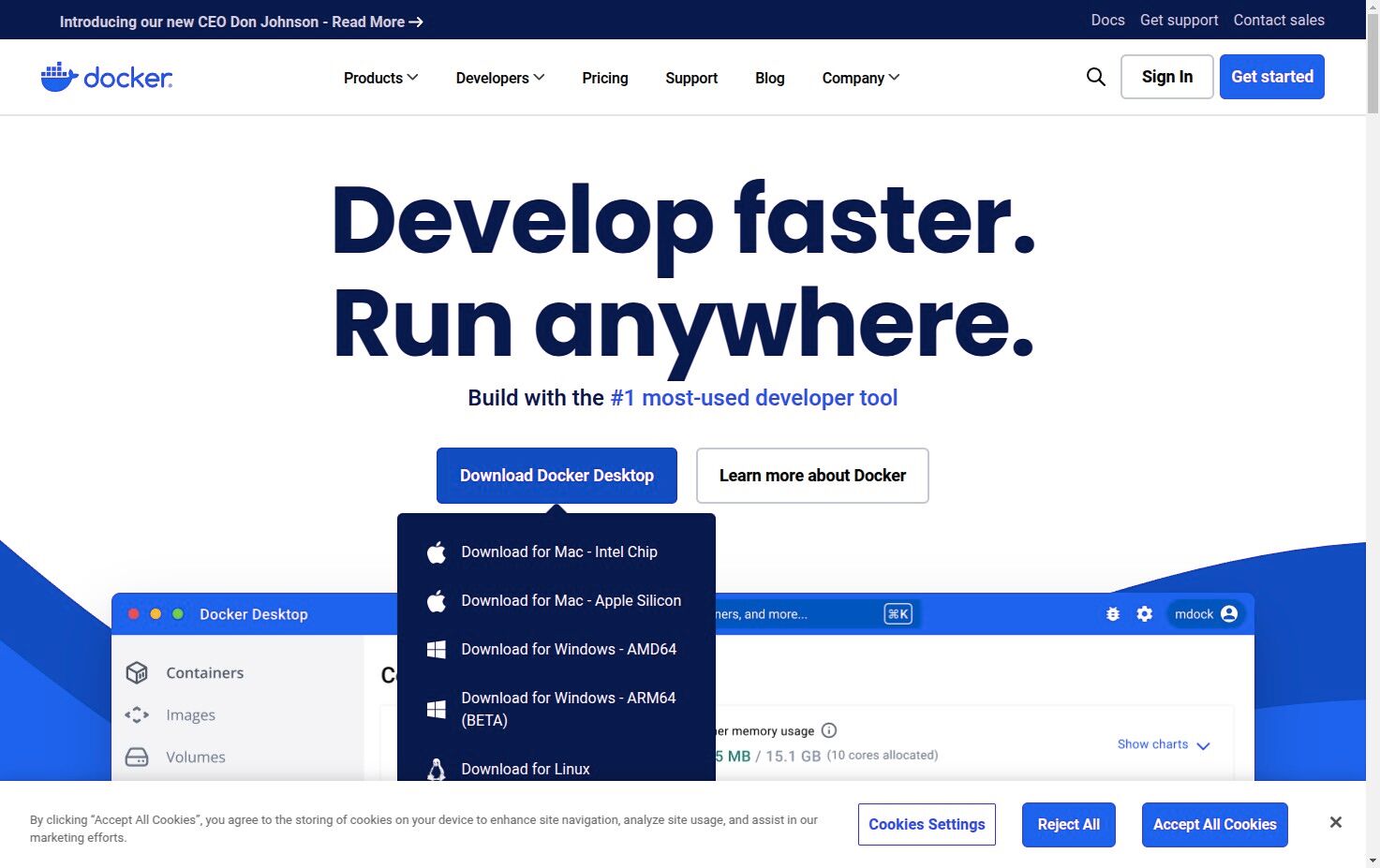Accept all cookies in the banner
The height and width of the screenshot is (868, 1380).
tap(1214, 824)
